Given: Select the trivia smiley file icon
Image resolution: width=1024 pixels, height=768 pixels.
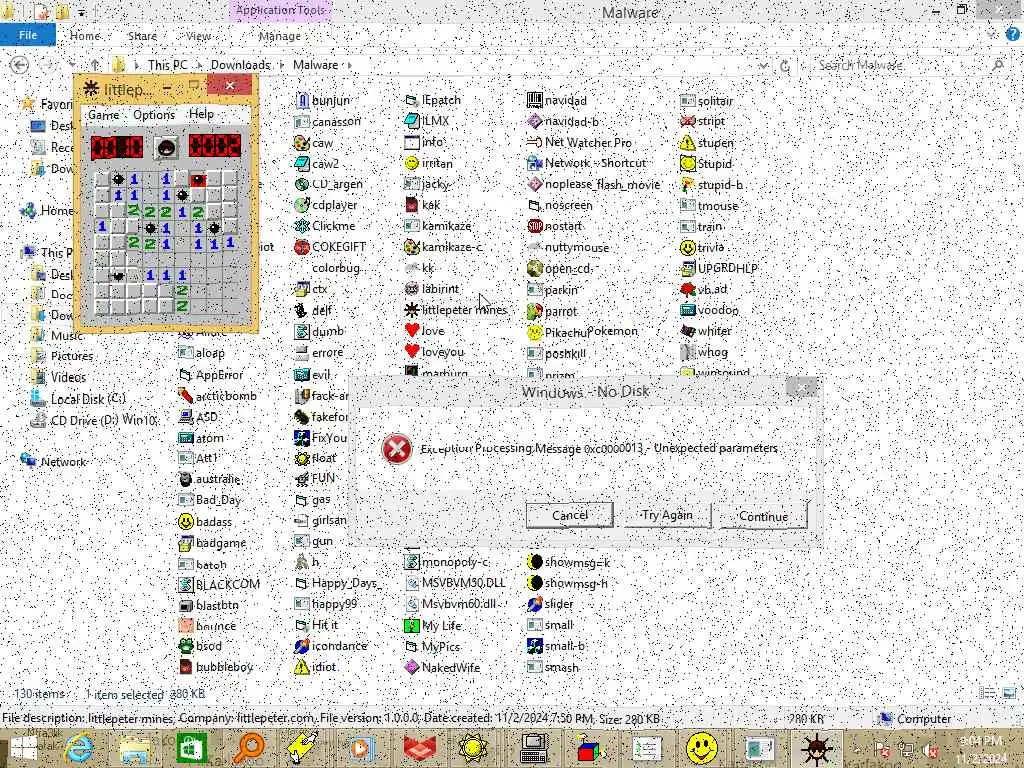Looking at the screenshot, I should pyautogui.click(x=687, y=248).
